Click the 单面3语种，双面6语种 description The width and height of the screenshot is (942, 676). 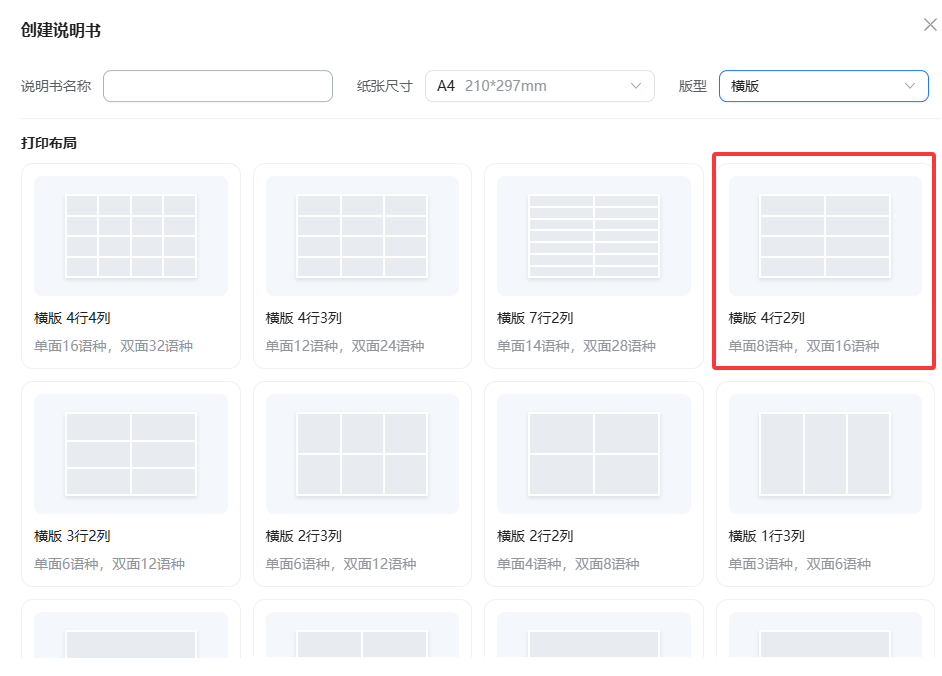(x=800, y=564)
